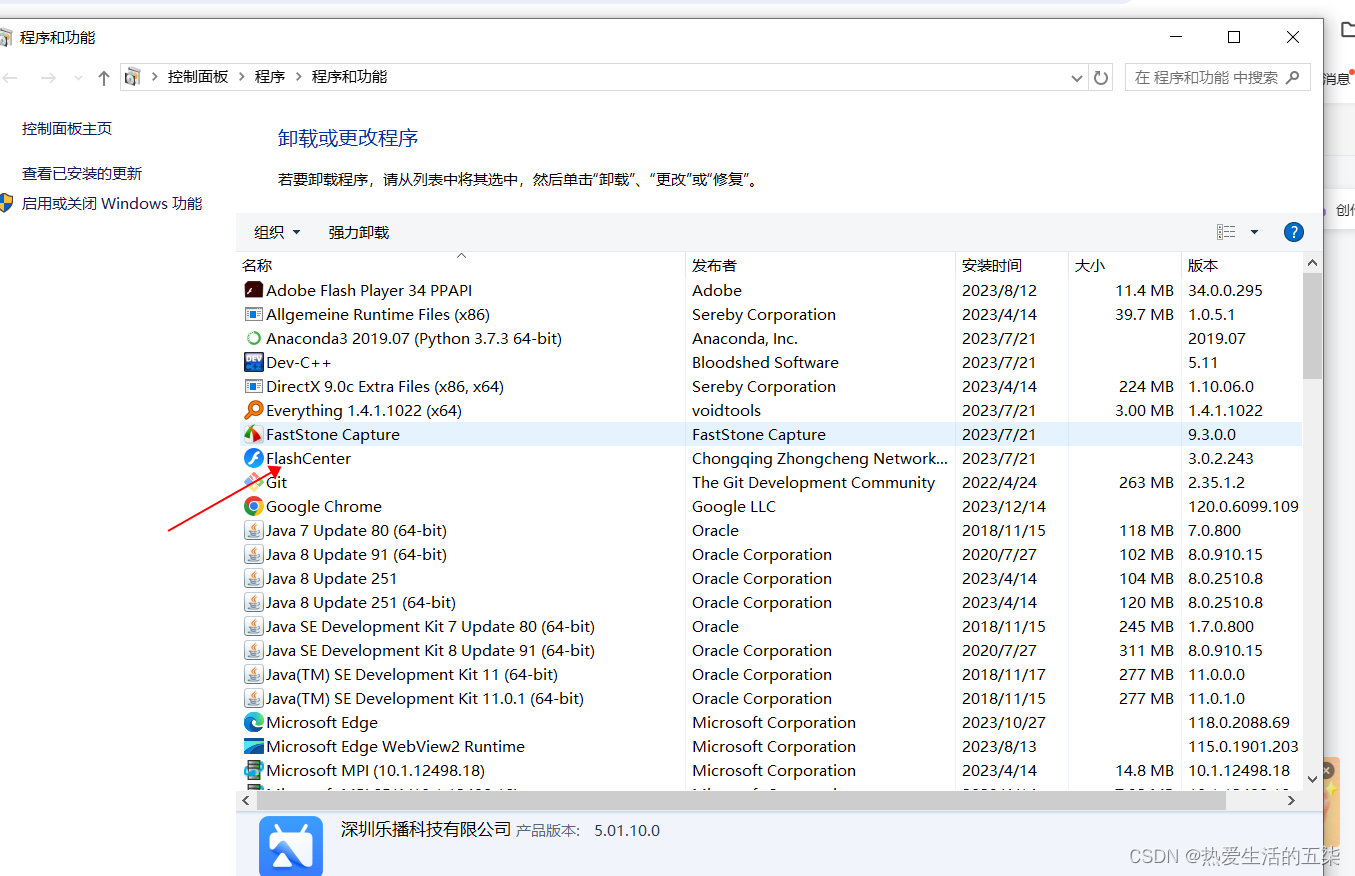The image size is (1355, 876).
Task: Open 控制面板主页 link
Action: [67, 128]
